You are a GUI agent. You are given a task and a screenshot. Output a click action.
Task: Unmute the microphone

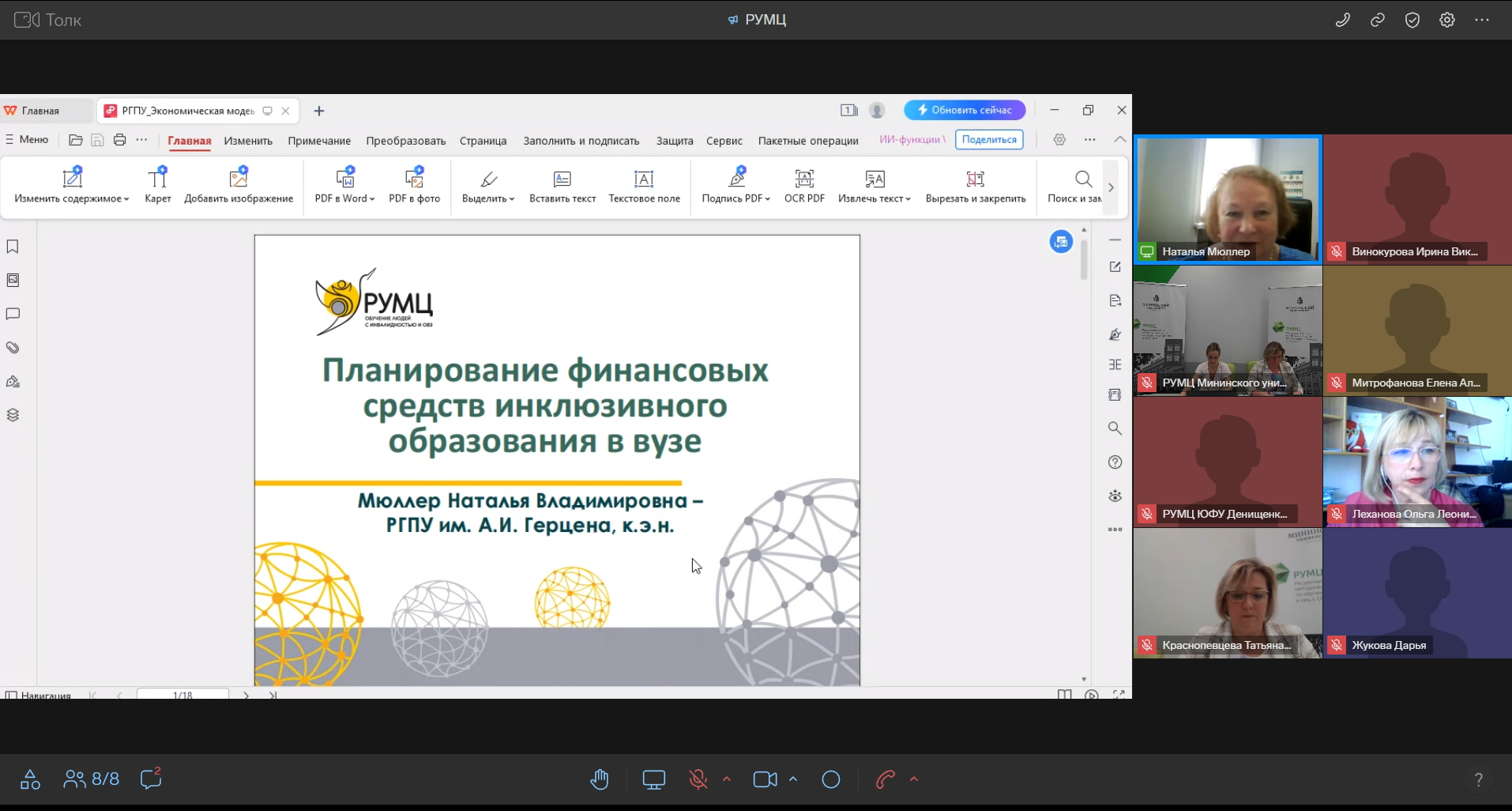(698, 779)
